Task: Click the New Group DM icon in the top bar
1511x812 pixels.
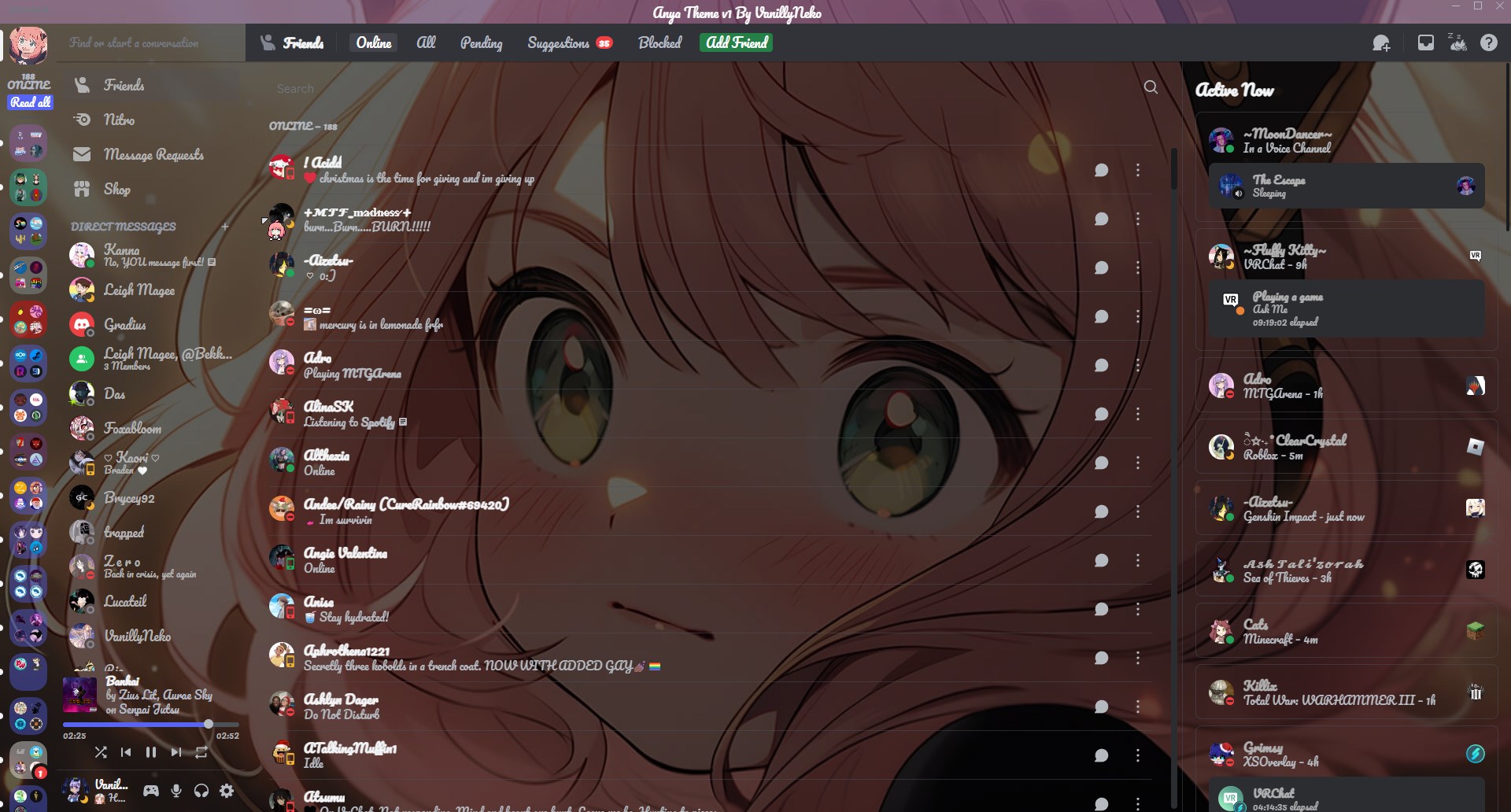Action: click(x=1381, y=42)
